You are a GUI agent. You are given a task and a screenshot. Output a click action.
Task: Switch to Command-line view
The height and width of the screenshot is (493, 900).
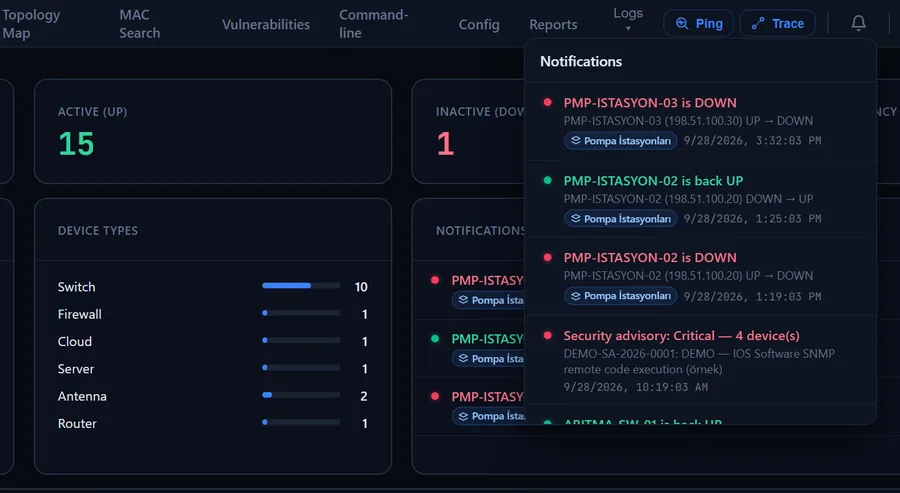[x=374, y=24]
